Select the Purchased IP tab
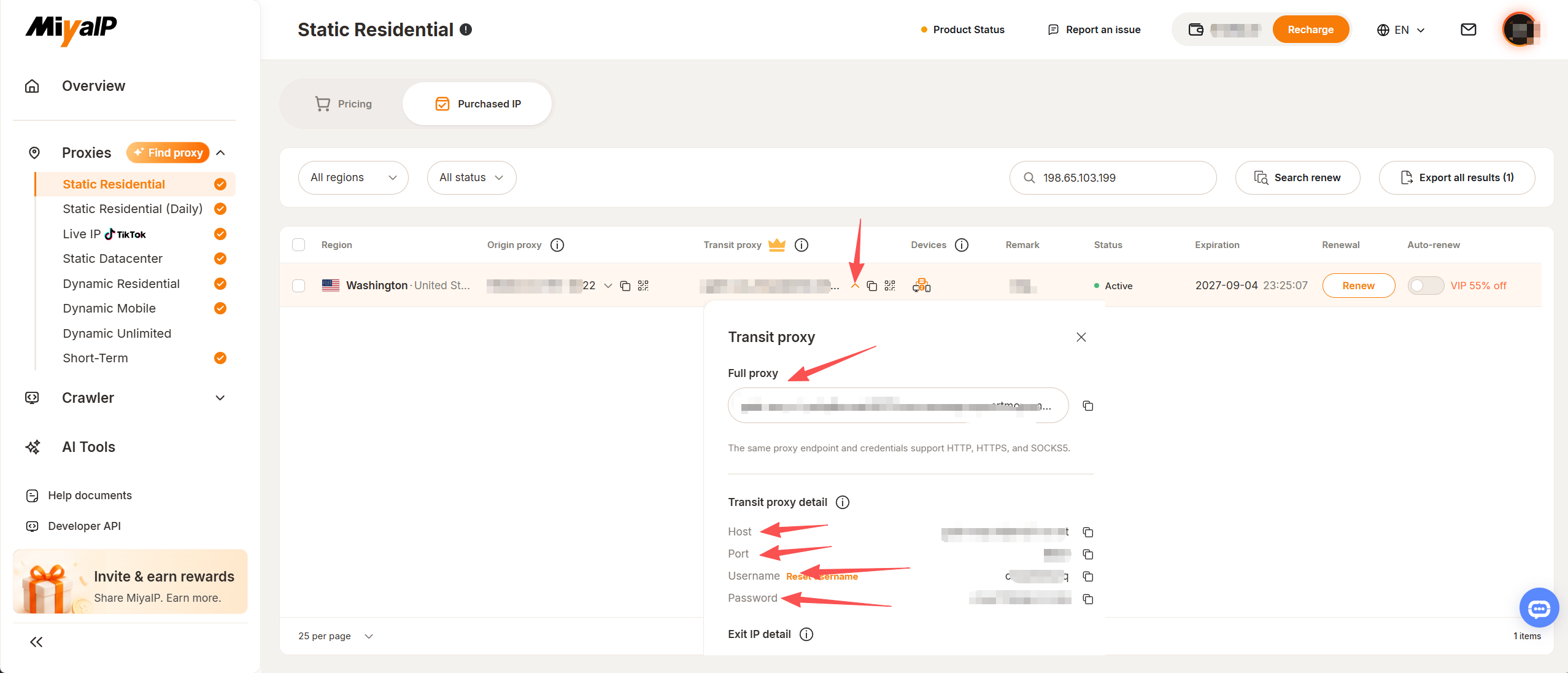This screenshot has width=1568, height=673. pos(477,104)
